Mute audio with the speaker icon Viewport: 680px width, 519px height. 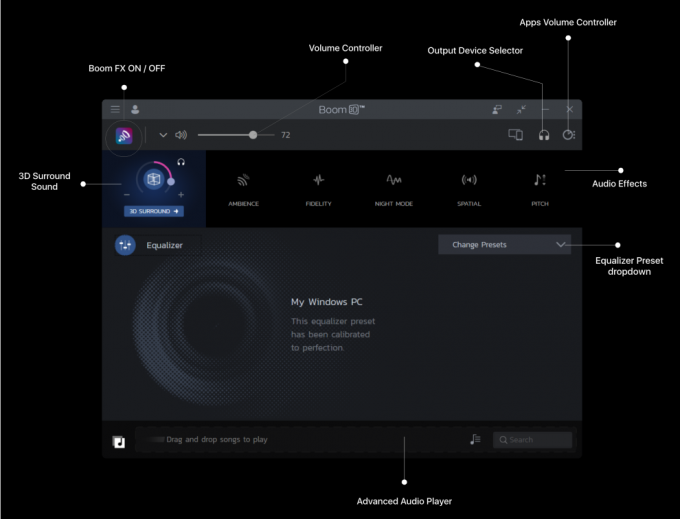click(x=181, y=135)
